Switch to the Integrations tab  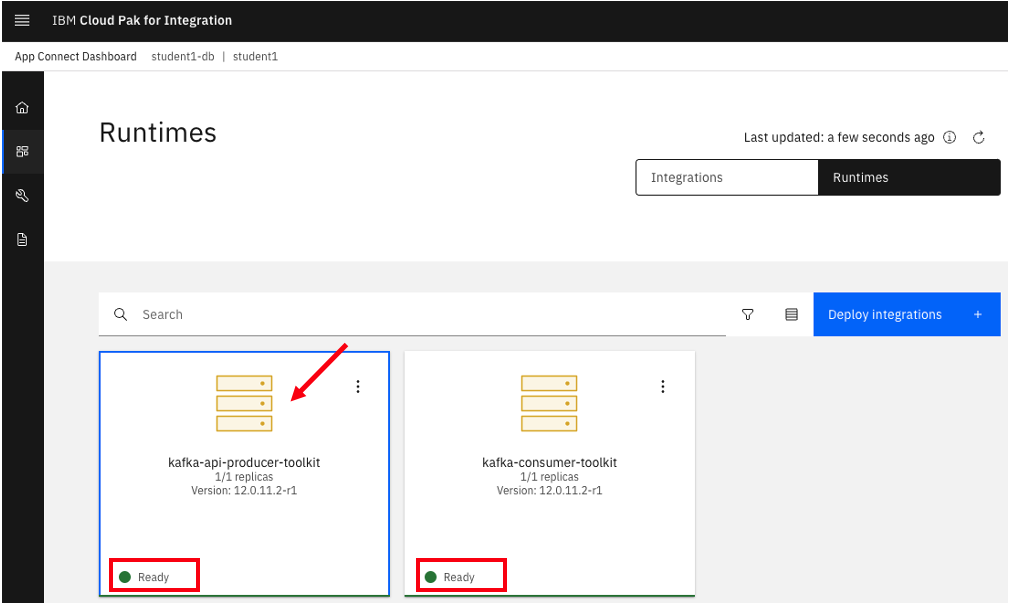tap(726, 177)
